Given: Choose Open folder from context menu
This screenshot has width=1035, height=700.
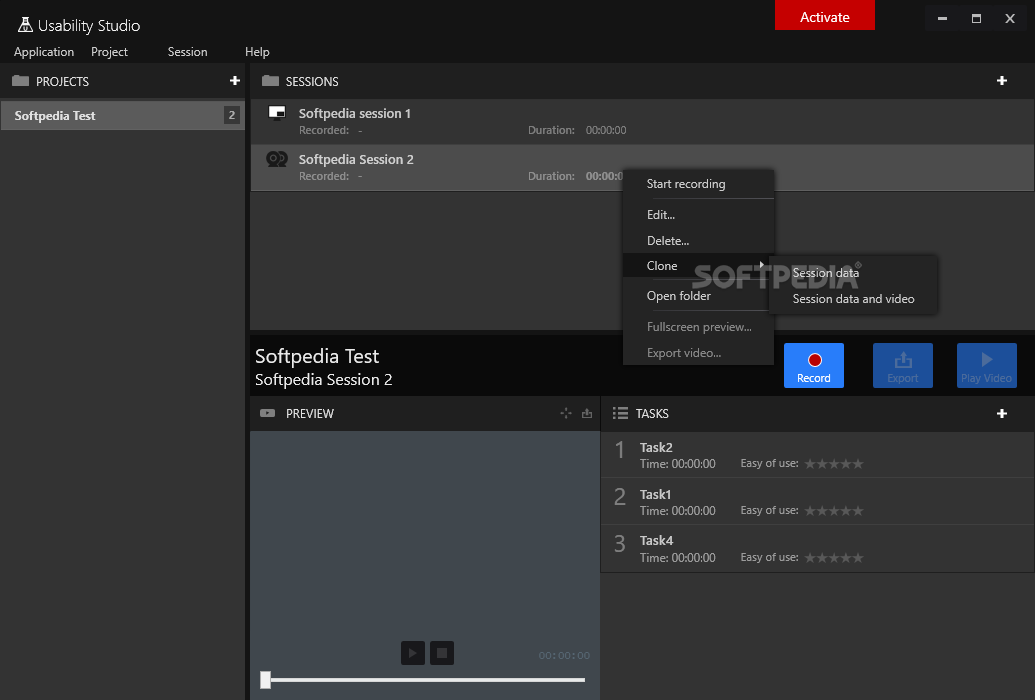Looking at the screenshot, I should tap(698, 296).
